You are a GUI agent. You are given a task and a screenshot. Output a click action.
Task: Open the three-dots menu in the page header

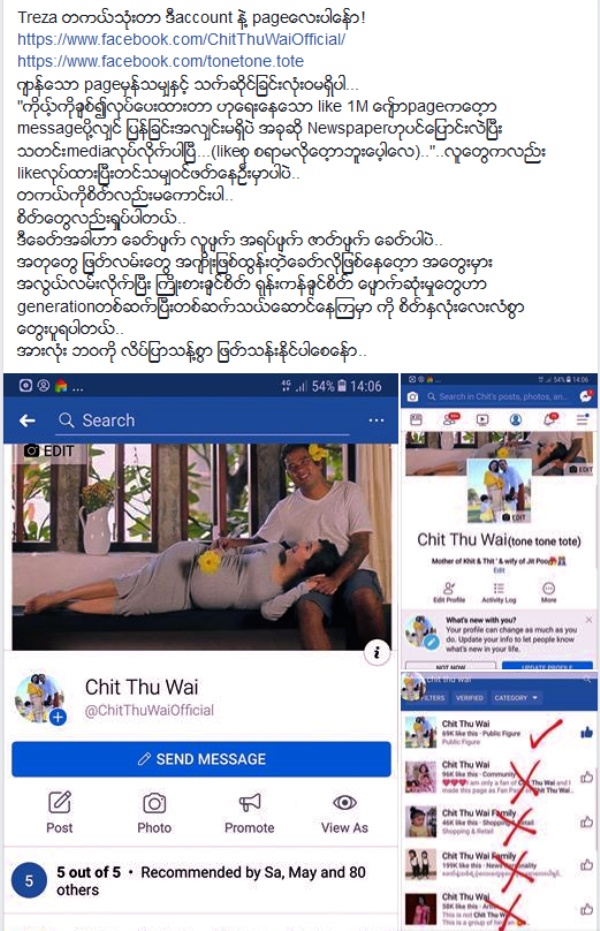click(x=376, y=420)
